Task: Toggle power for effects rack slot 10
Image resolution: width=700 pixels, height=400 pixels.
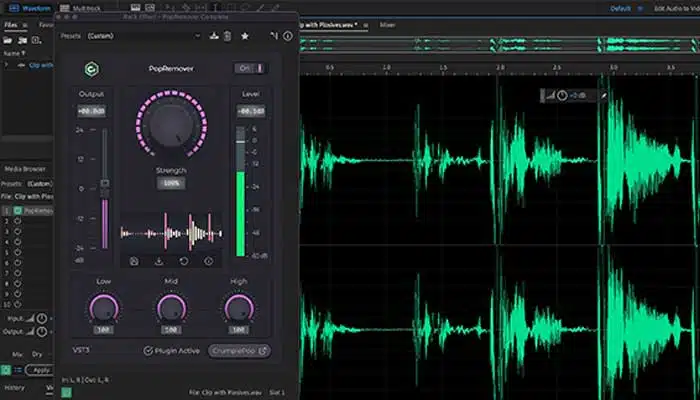Action: [18, 304]
